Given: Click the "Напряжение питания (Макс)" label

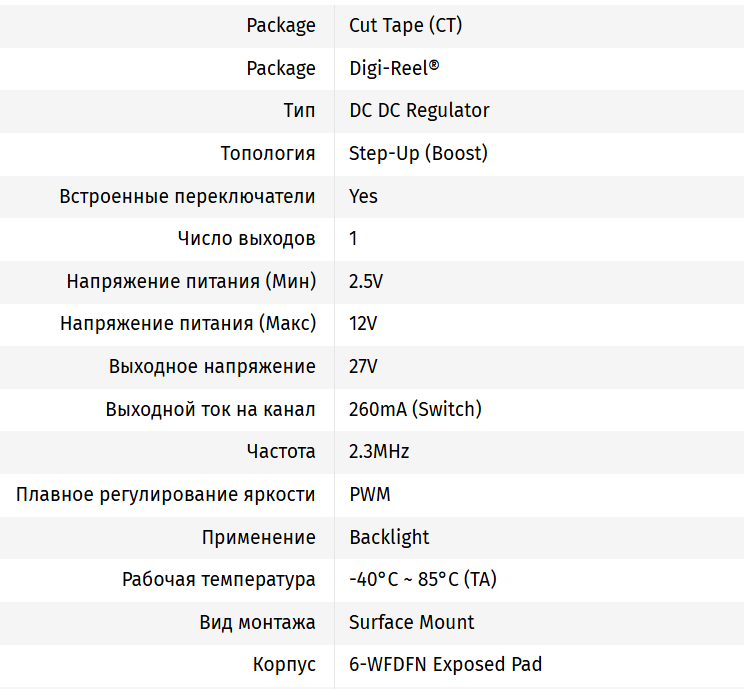Looking at the screenshot, I should 188,324.
